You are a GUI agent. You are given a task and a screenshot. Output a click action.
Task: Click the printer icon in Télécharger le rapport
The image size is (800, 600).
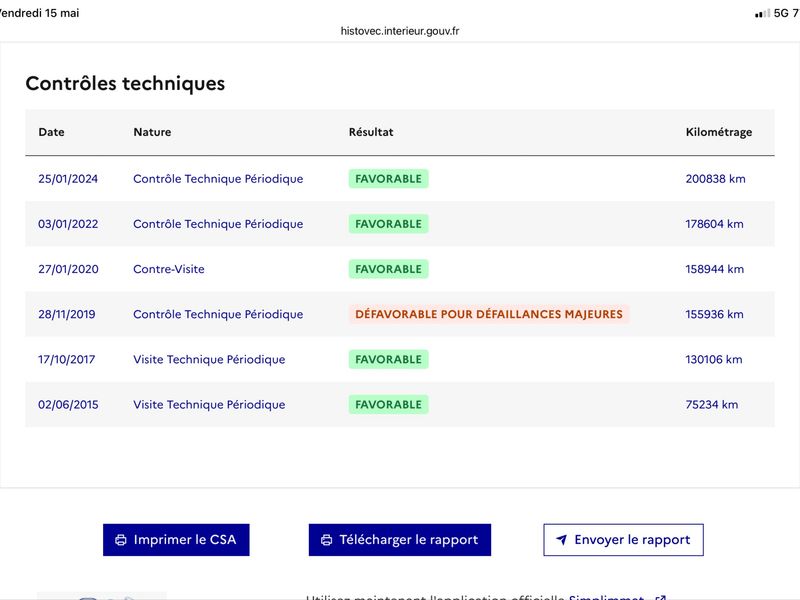click(x=327, y=540)
